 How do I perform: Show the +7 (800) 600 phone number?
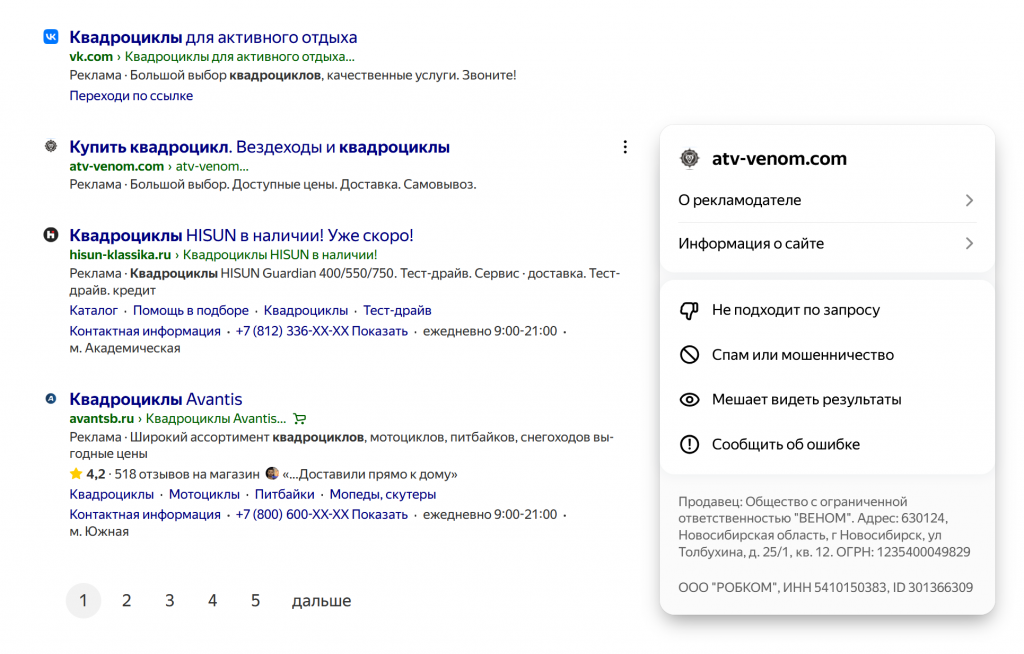click(321, 515)
